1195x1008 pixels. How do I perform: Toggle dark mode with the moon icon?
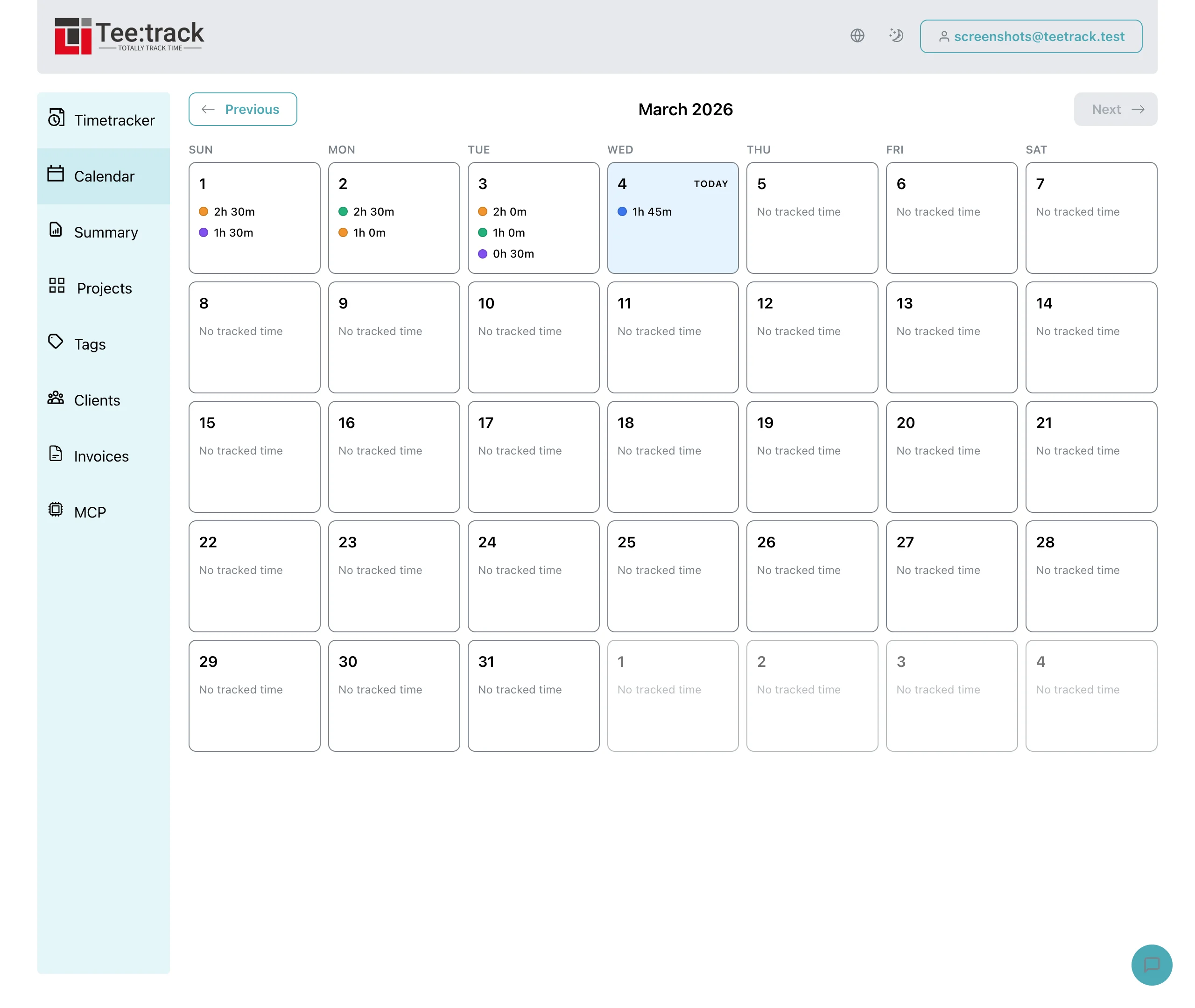coord(896,35)
